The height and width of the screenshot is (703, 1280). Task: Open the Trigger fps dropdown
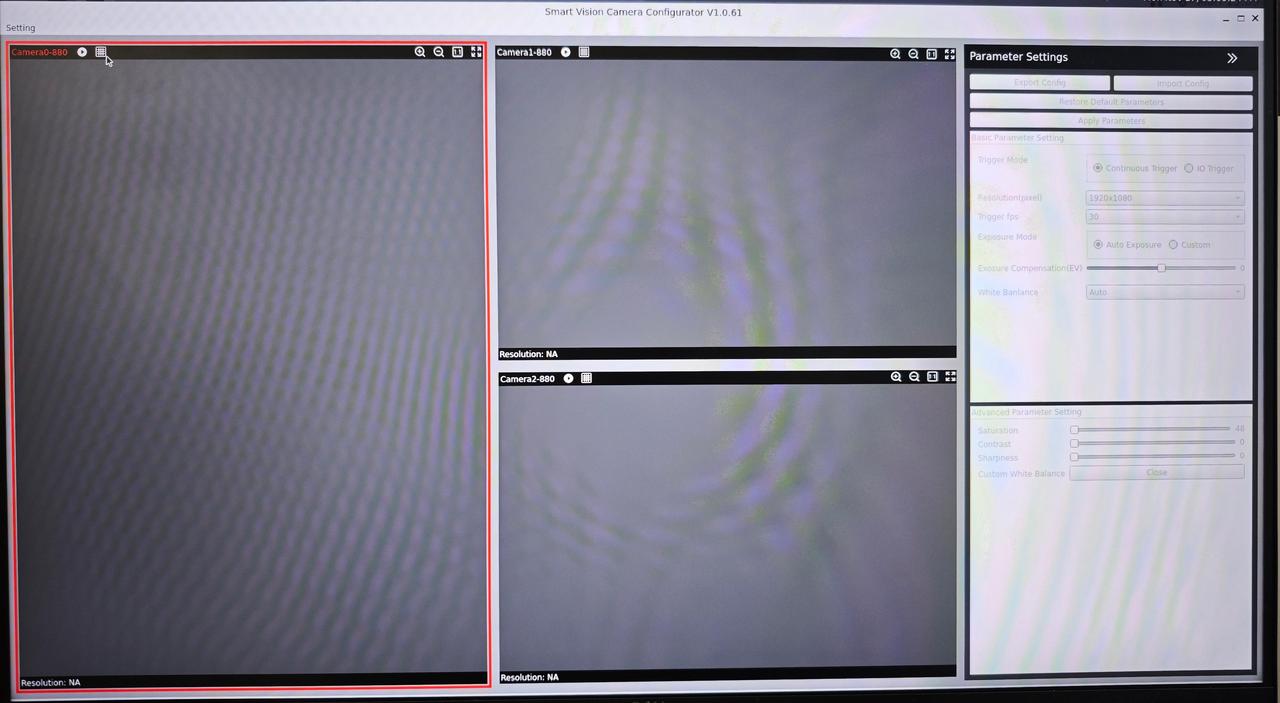point(1164,217)
